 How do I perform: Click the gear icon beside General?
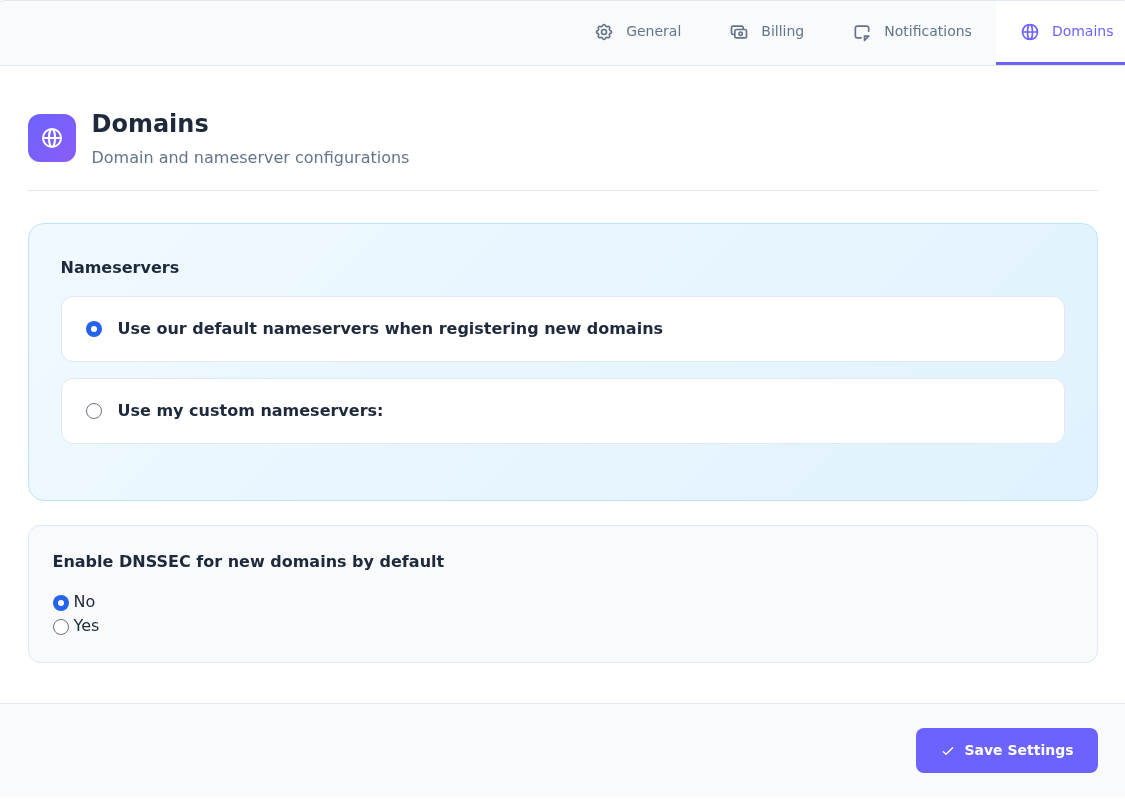click(x=603, y=32)
